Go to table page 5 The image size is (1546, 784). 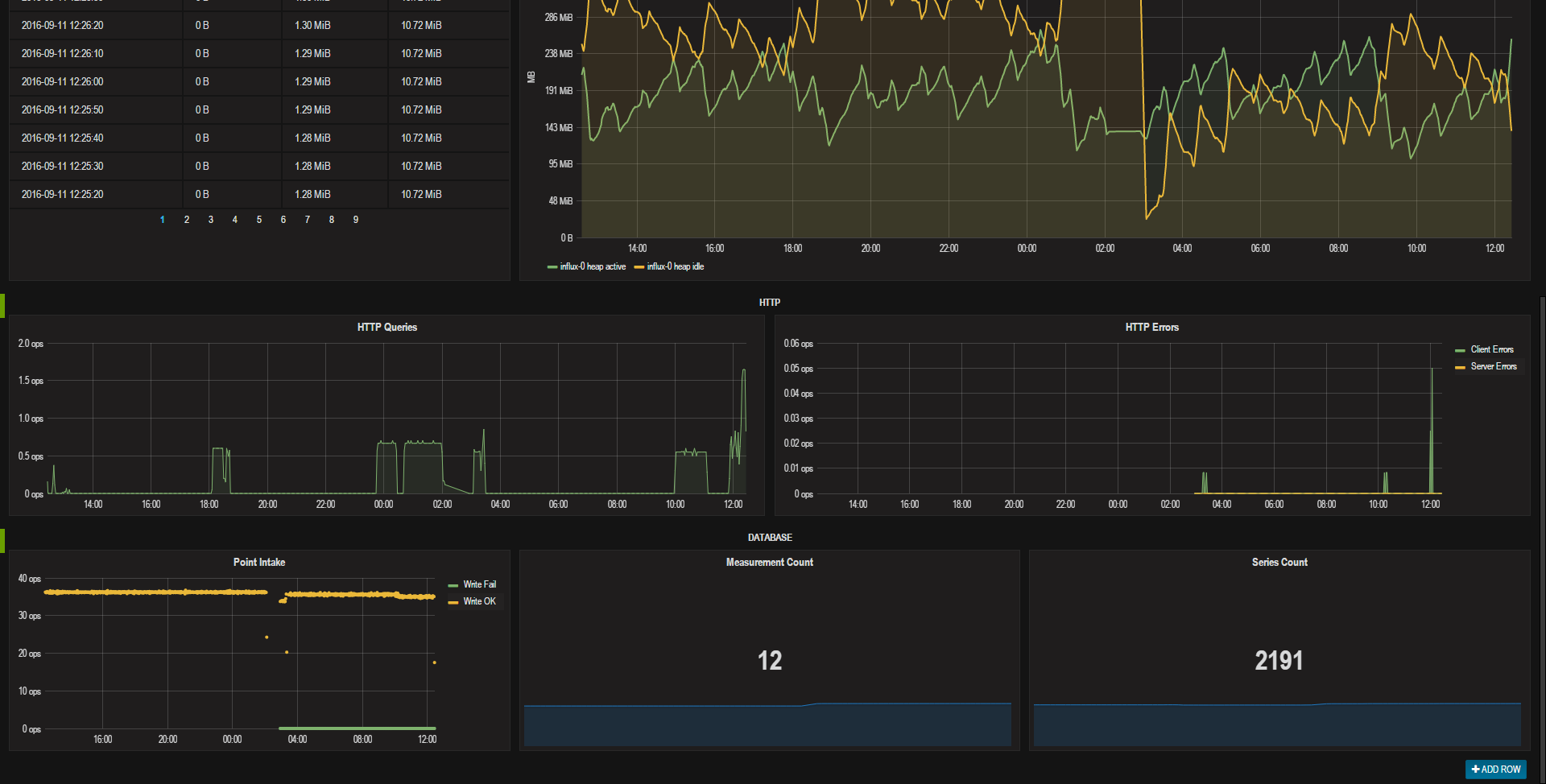259,220
